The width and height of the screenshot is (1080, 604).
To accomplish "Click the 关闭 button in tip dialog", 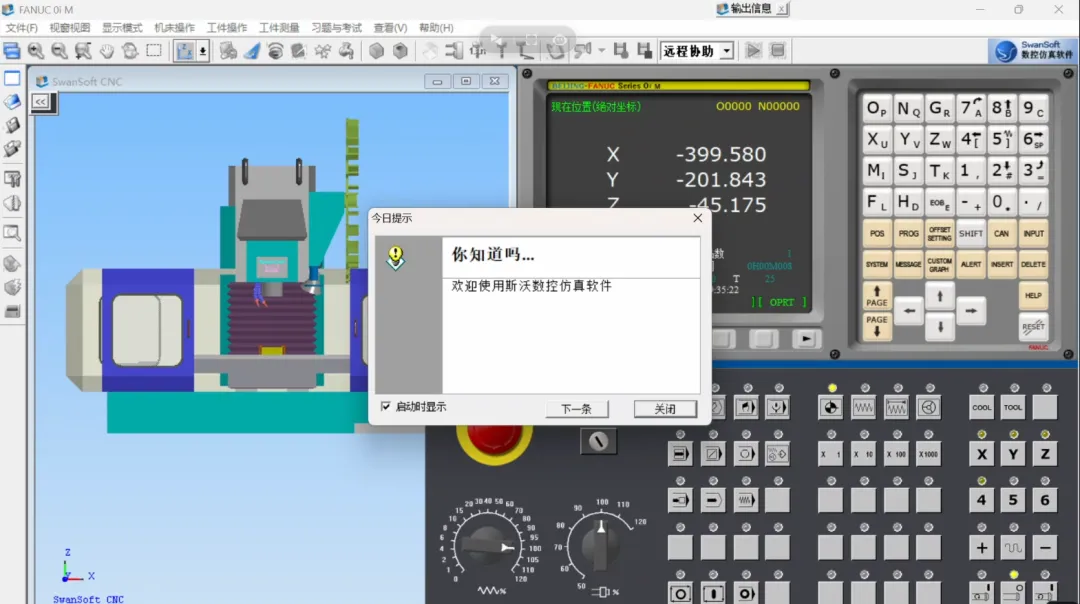I will pos(665,409).
